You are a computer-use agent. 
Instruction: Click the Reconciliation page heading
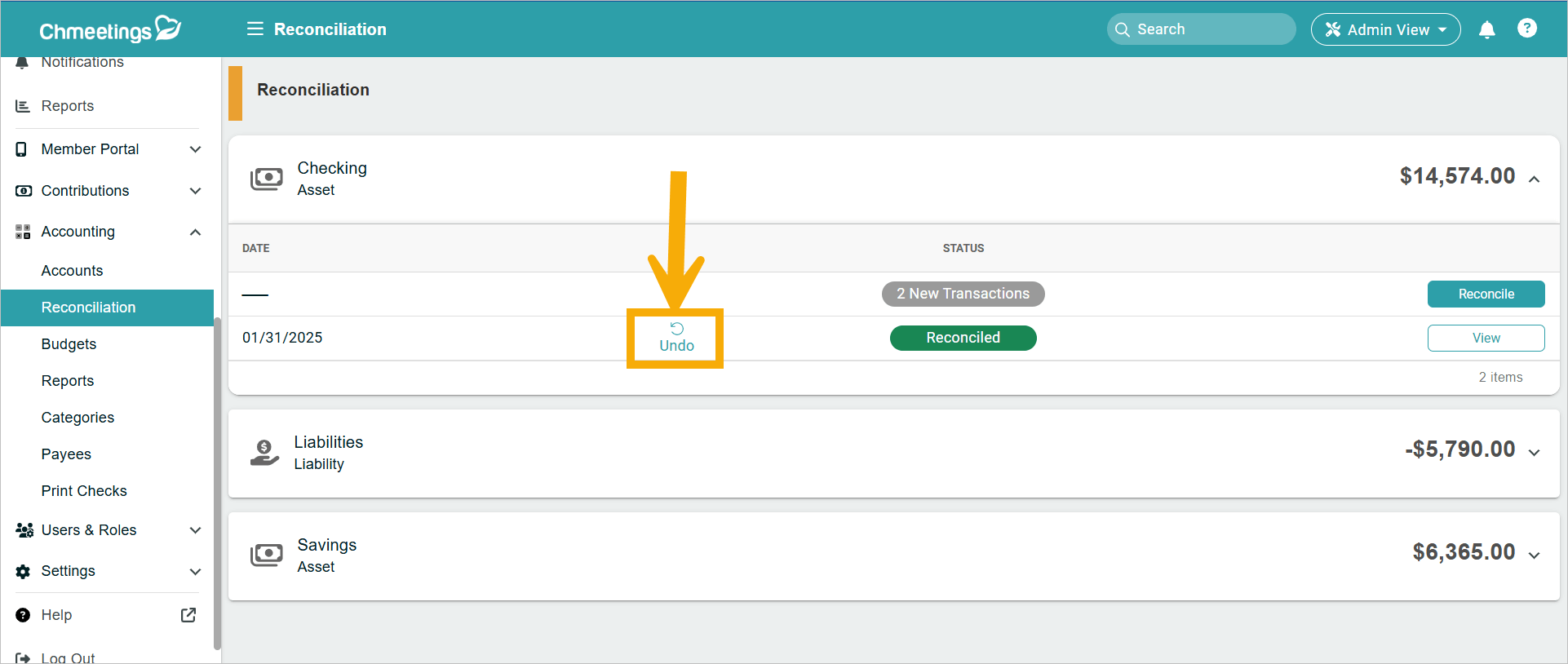[313, 90]
